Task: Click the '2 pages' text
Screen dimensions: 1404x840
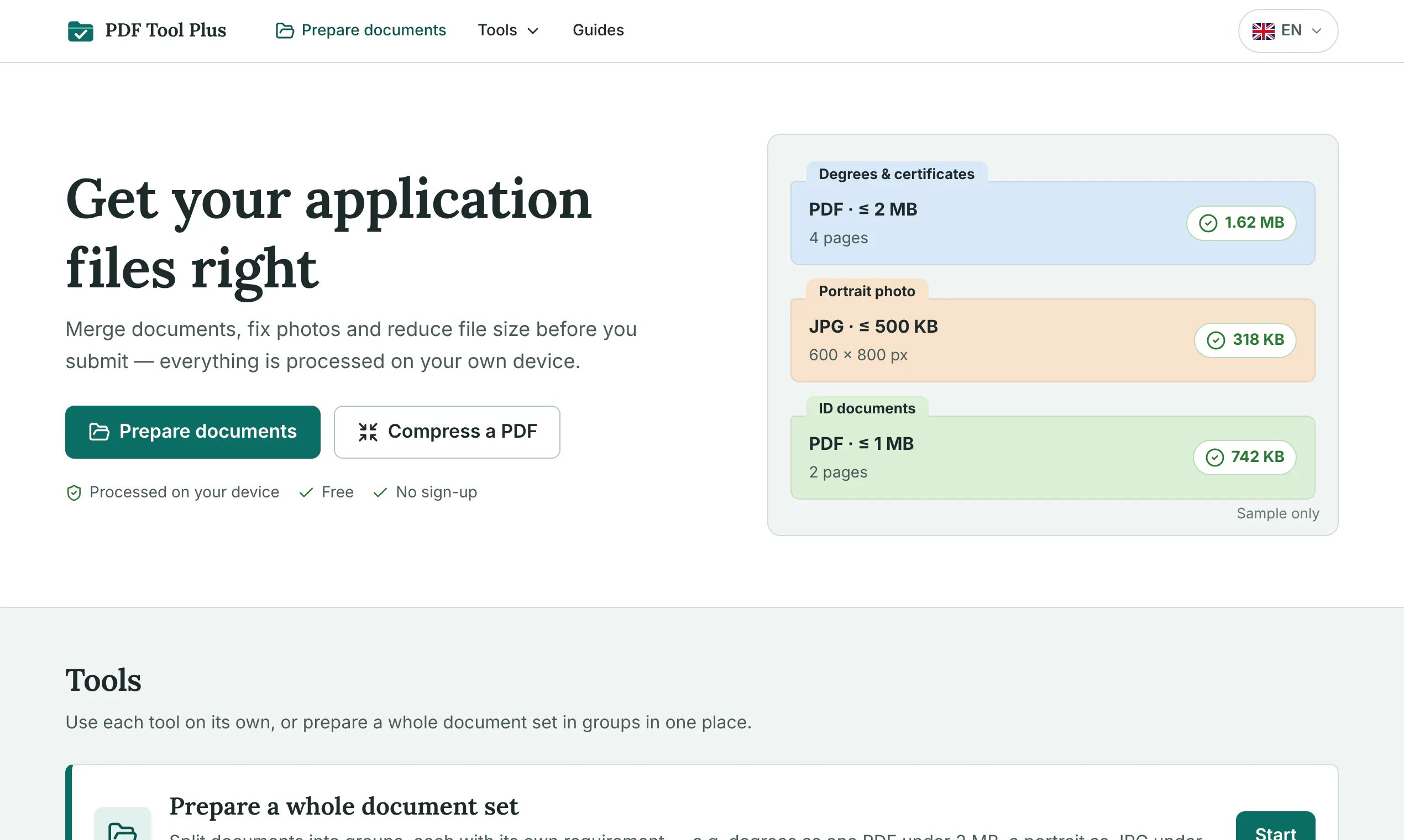Action: pyautogui.click(x=838, y=472)
